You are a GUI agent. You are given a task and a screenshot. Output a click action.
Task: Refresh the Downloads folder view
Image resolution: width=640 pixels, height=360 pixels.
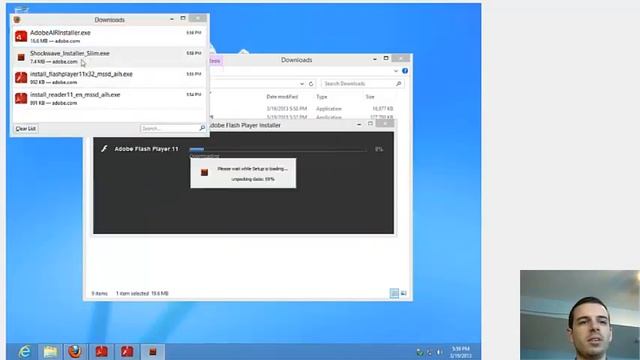point(311,84)
